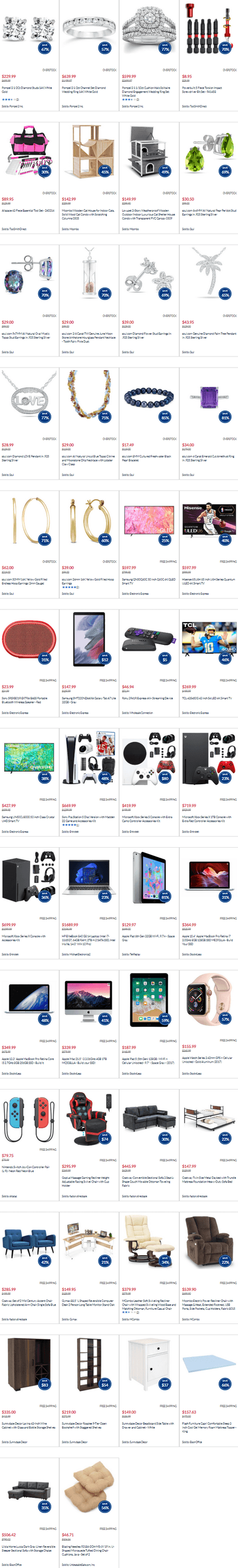Open the Sony red Bluetooth speaker image
238x1568 pixels.
(29, 642)
